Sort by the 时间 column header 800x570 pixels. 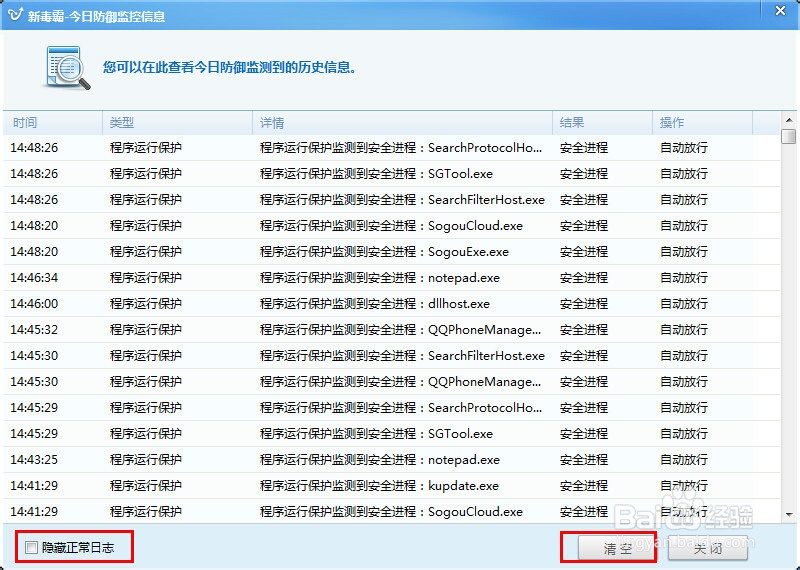coord(53,122)
